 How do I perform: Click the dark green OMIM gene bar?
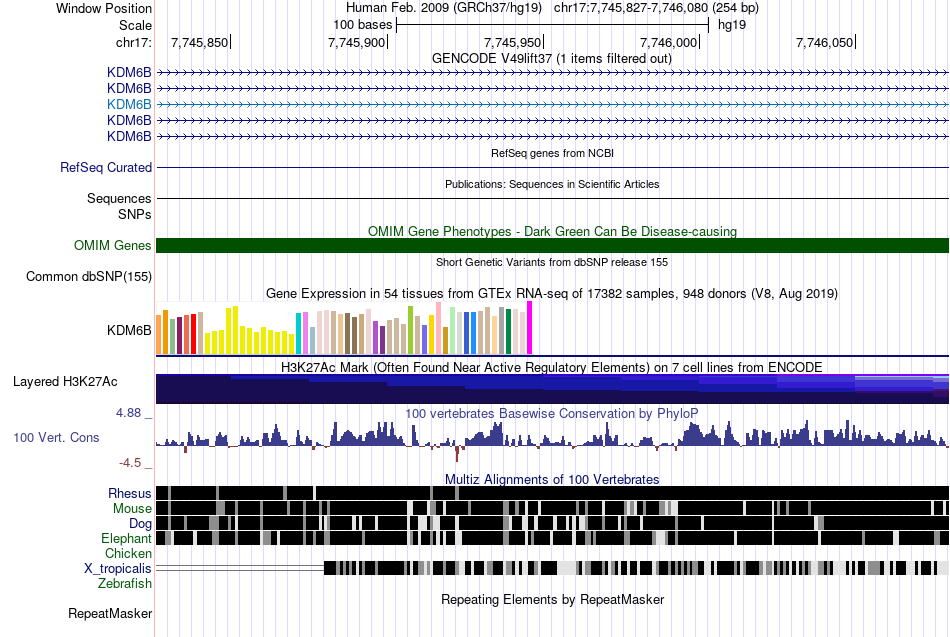(552, 245)
